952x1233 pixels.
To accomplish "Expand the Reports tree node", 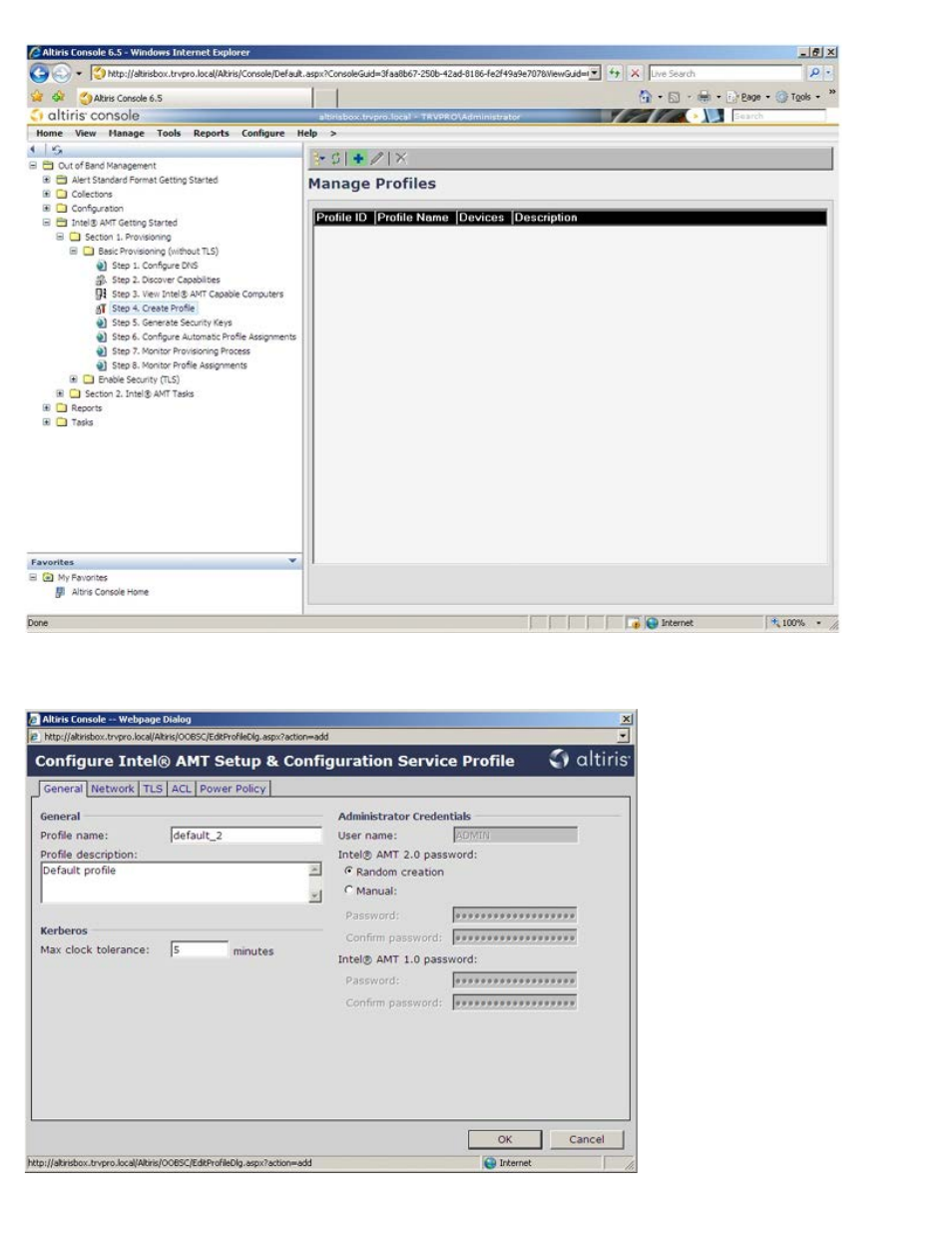I will click(46, 407).
